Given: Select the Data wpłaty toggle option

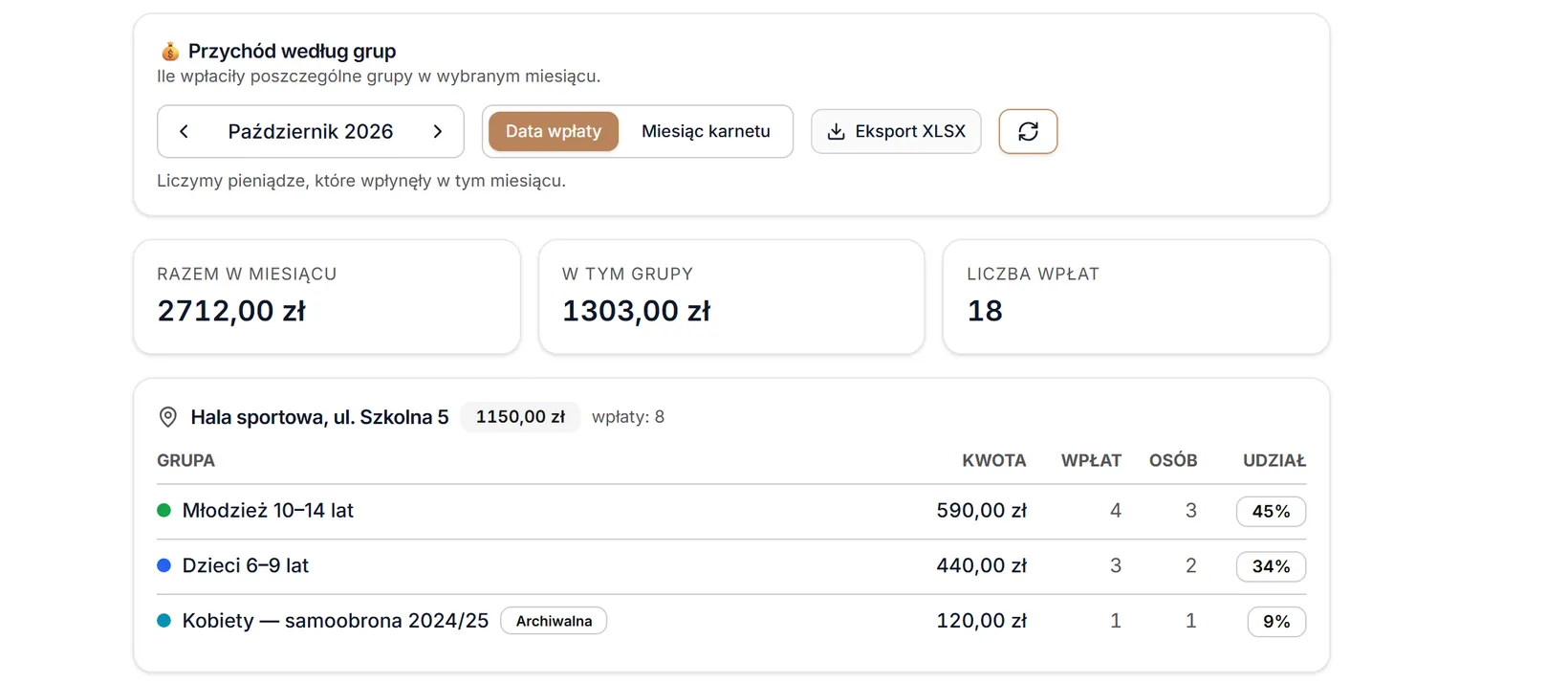Looking at the screenshot, I should coord(554,132).
